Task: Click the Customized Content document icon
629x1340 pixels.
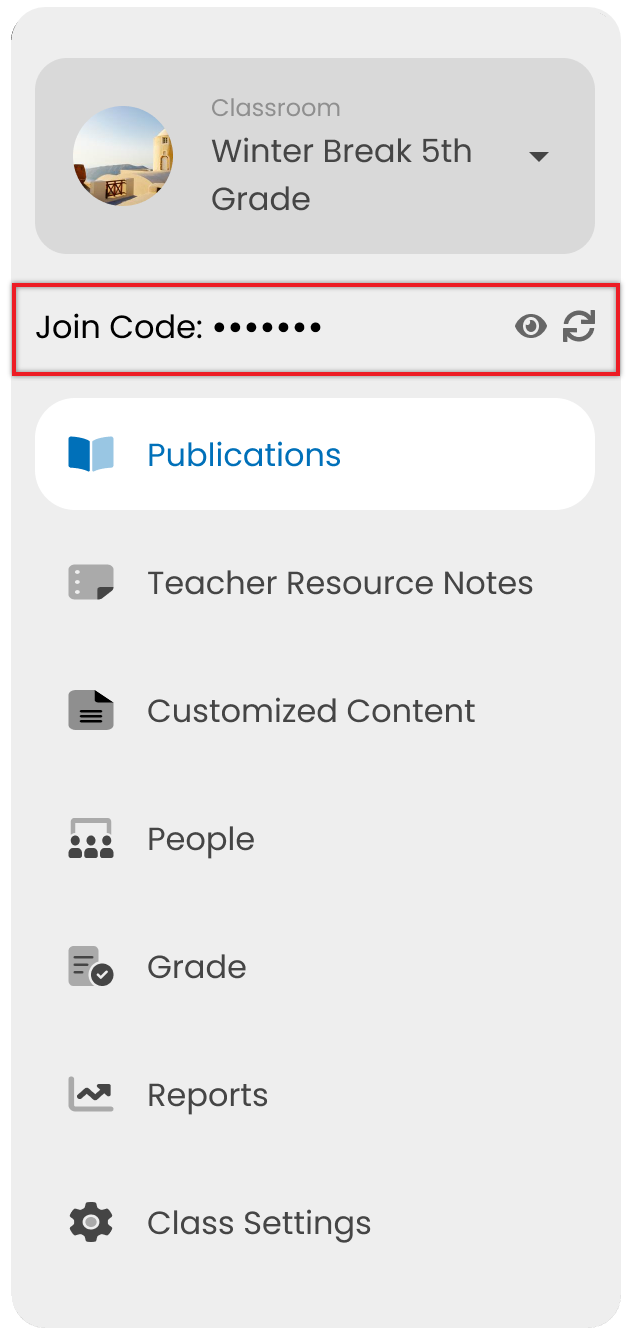Action: point(90,710)
